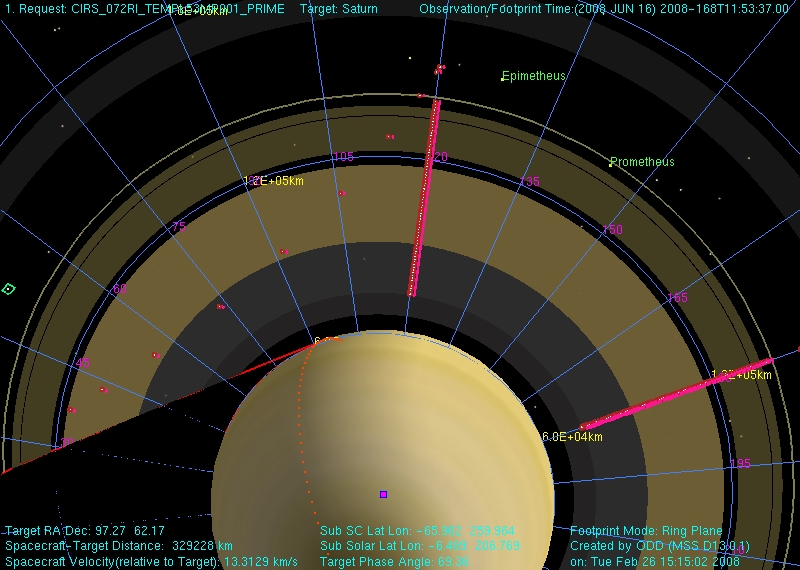Click the green diamond marker at left edge

pos(8,289)
